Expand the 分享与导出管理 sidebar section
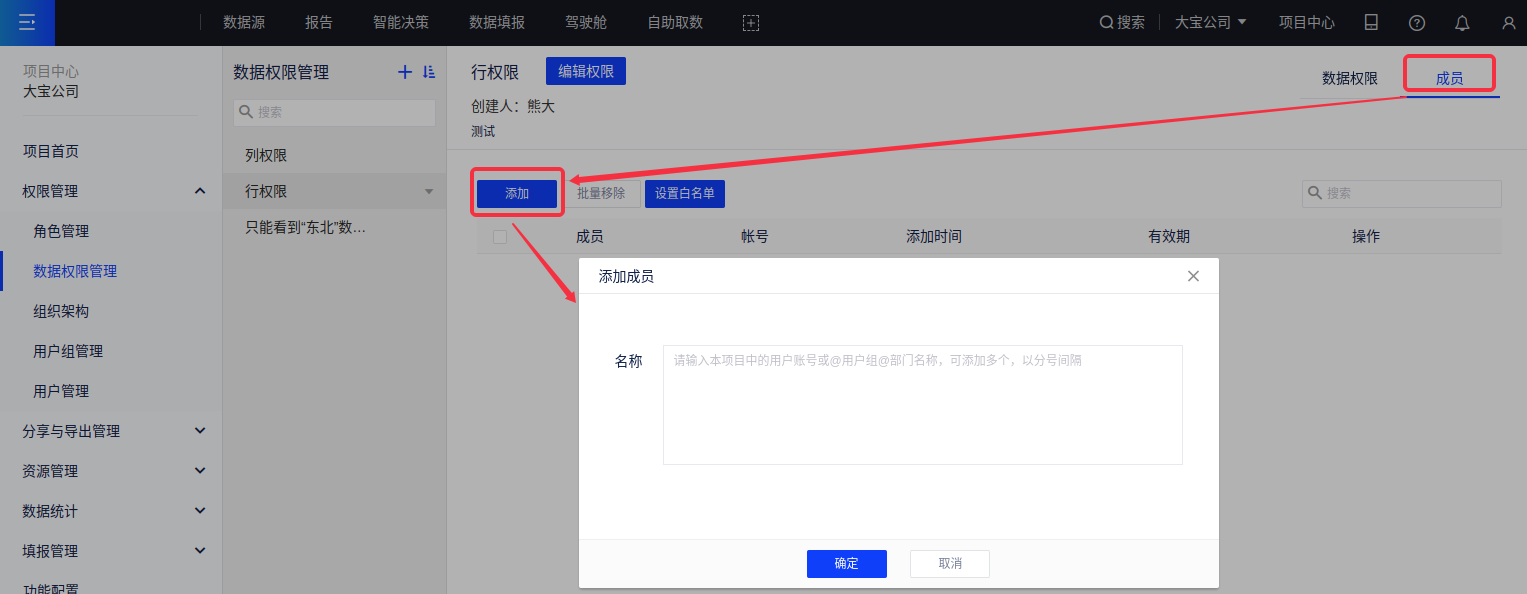 coord(200,431)
